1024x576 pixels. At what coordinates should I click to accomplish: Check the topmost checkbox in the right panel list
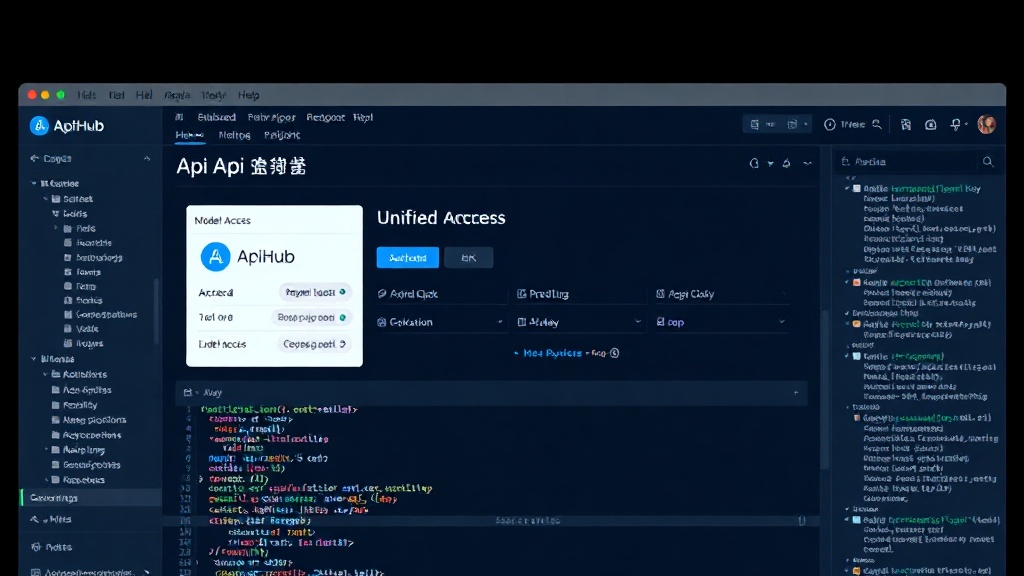[x=857, y=189]
